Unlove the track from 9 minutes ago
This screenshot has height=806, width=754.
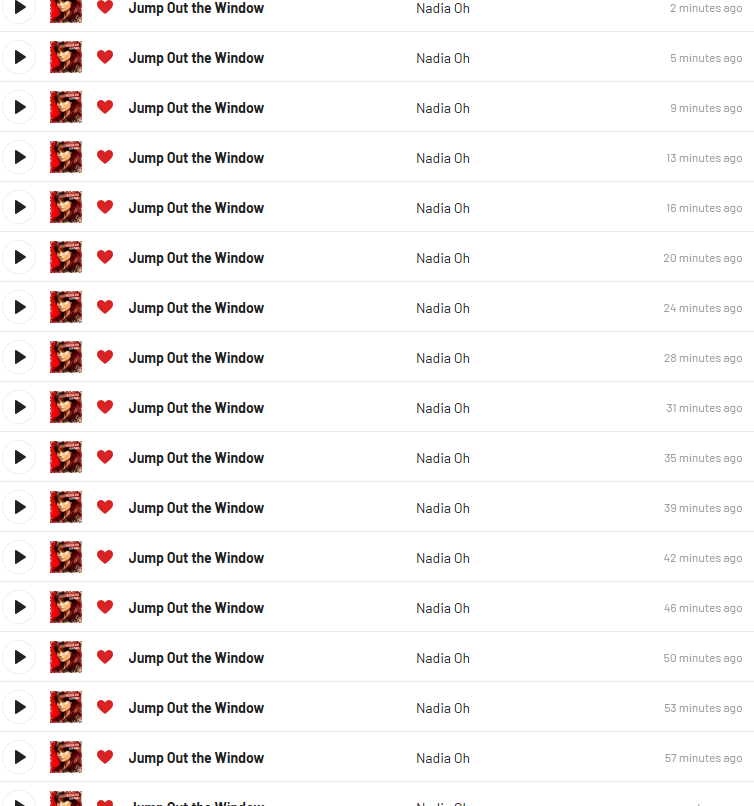coord(105,107)
